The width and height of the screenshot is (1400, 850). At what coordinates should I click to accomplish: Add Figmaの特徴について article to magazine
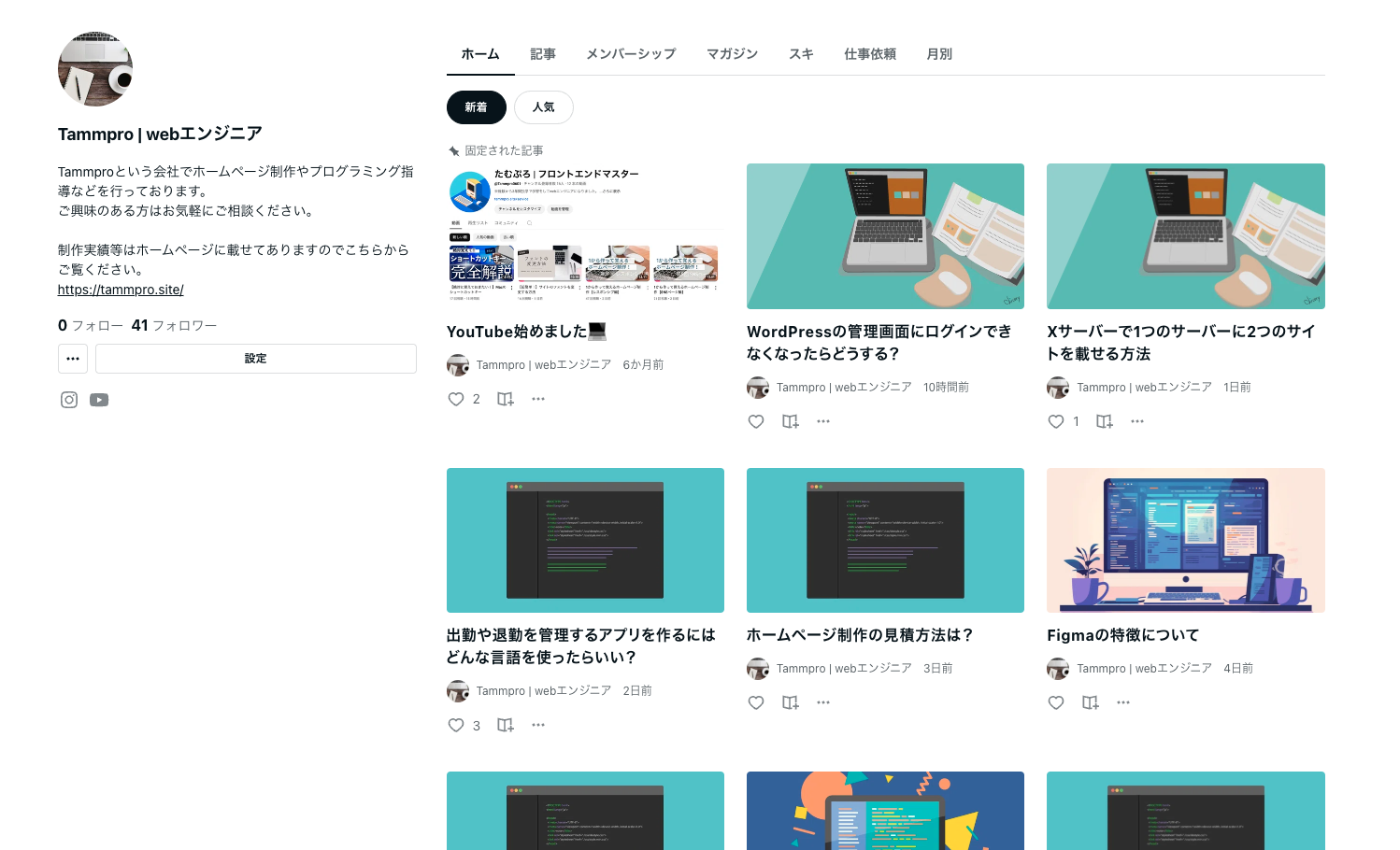[1091, 702]
